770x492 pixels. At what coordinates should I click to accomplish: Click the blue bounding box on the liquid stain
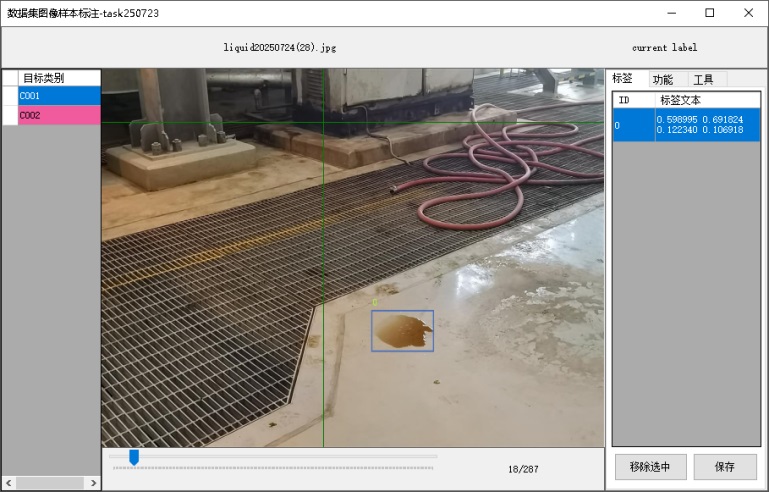[x=402, y=331]
